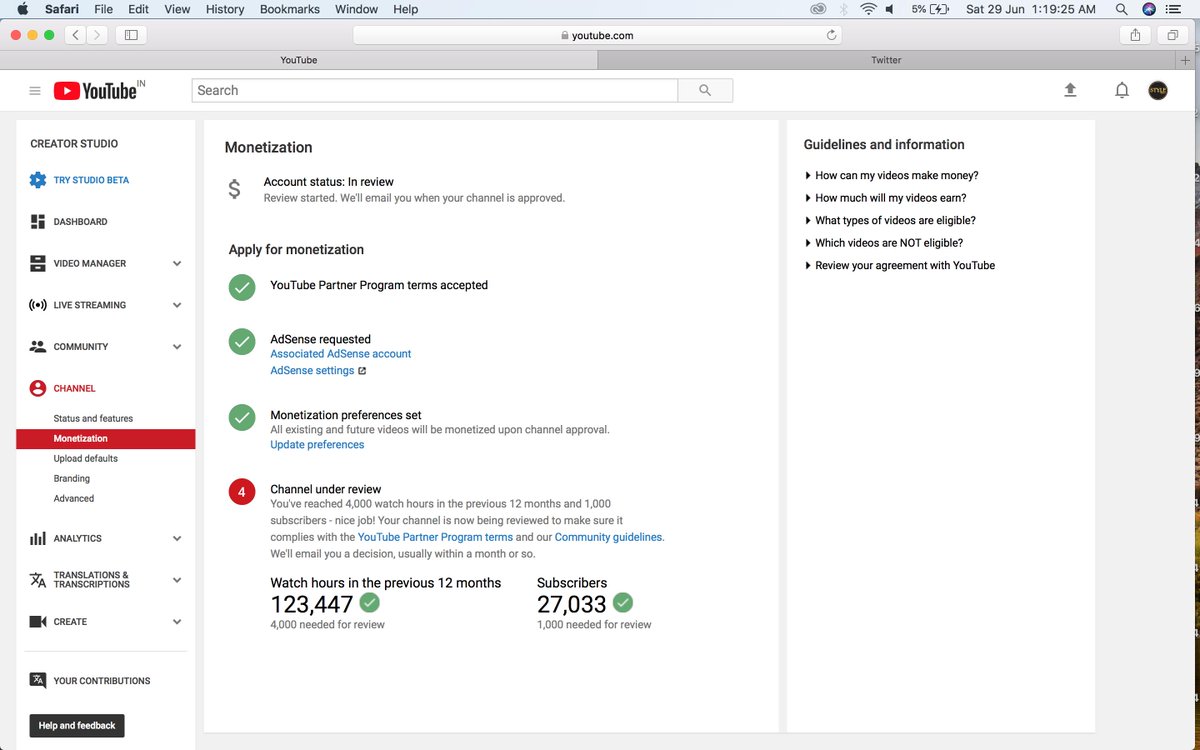This screenshot has width=1200, height=750.
Task: Toggle the Safari sidebar button
Action: click(x=131, y=35)
